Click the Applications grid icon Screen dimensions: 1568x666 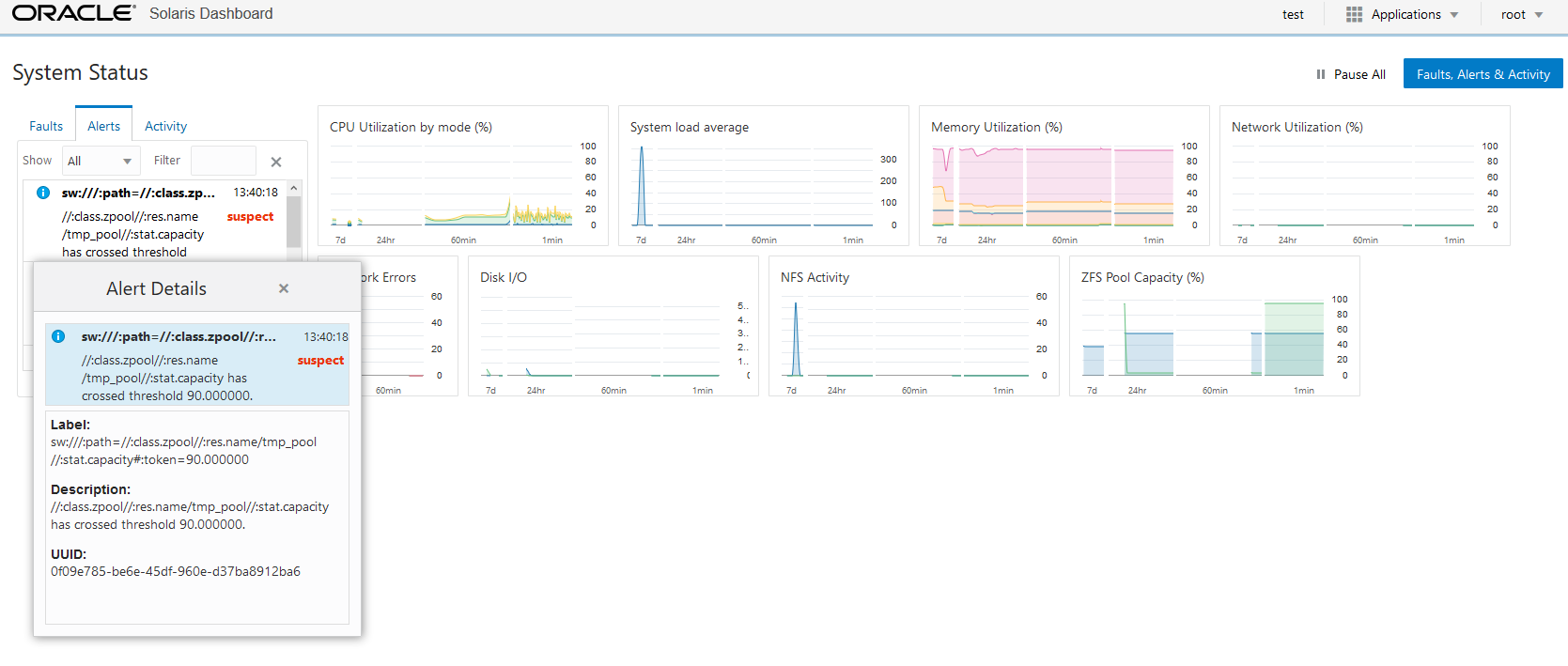1354,14
